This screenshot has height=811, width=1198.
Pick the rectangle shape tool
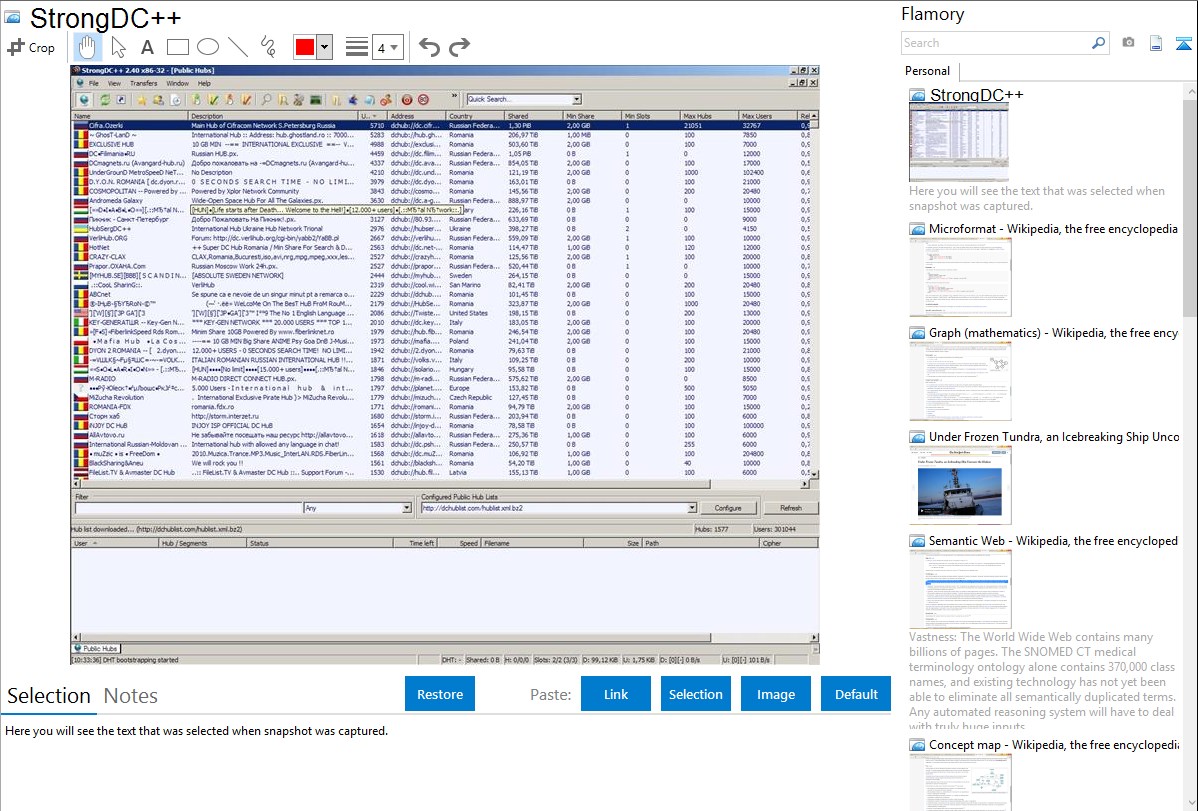pos(177,47)
